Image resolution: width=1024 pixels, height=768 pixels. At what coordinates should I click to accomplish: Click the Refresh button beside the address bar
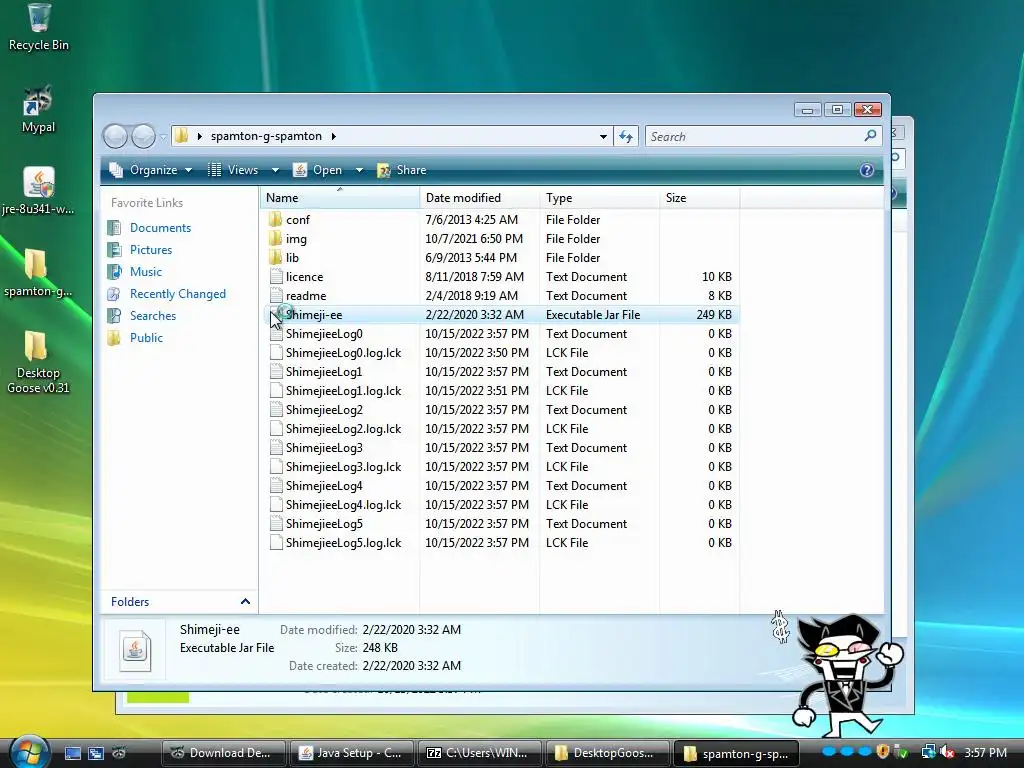pos(626,136)
